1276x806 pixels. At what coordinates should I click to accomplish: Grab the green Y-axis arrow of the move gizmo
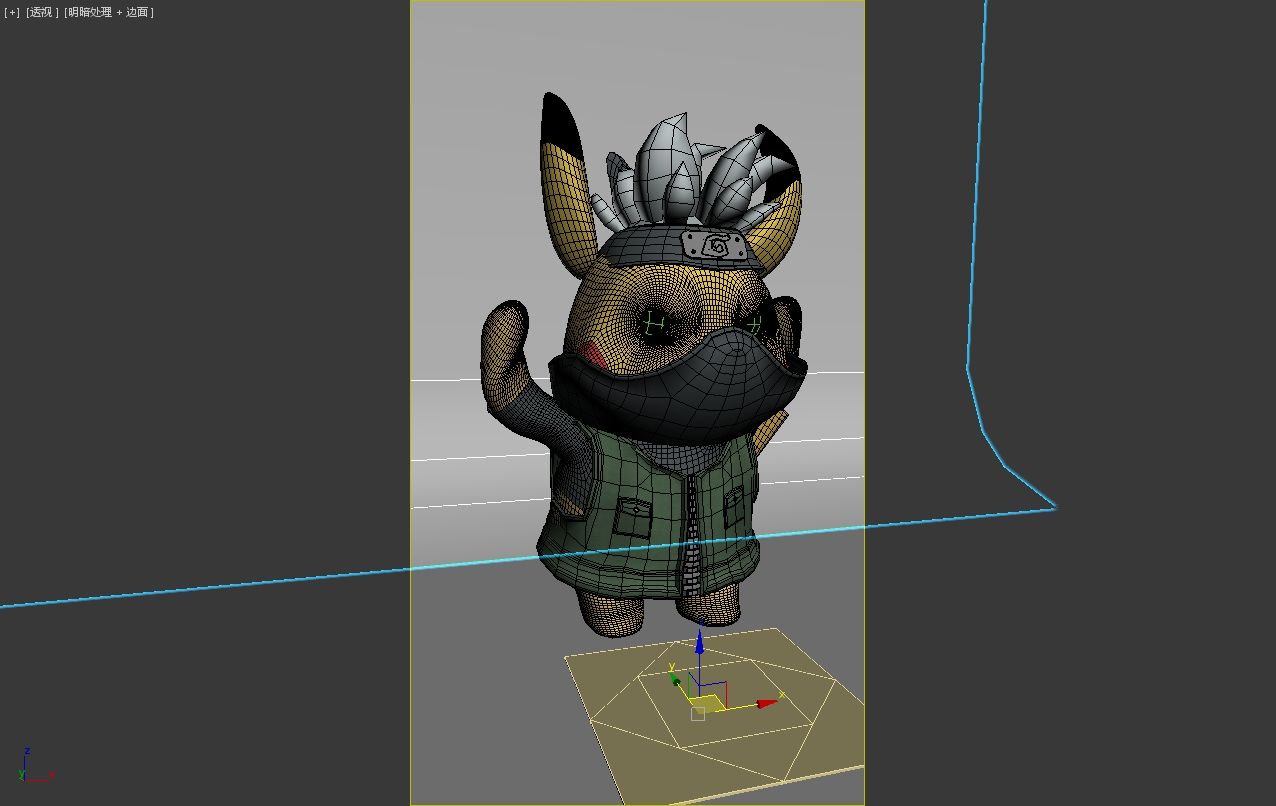675,678
